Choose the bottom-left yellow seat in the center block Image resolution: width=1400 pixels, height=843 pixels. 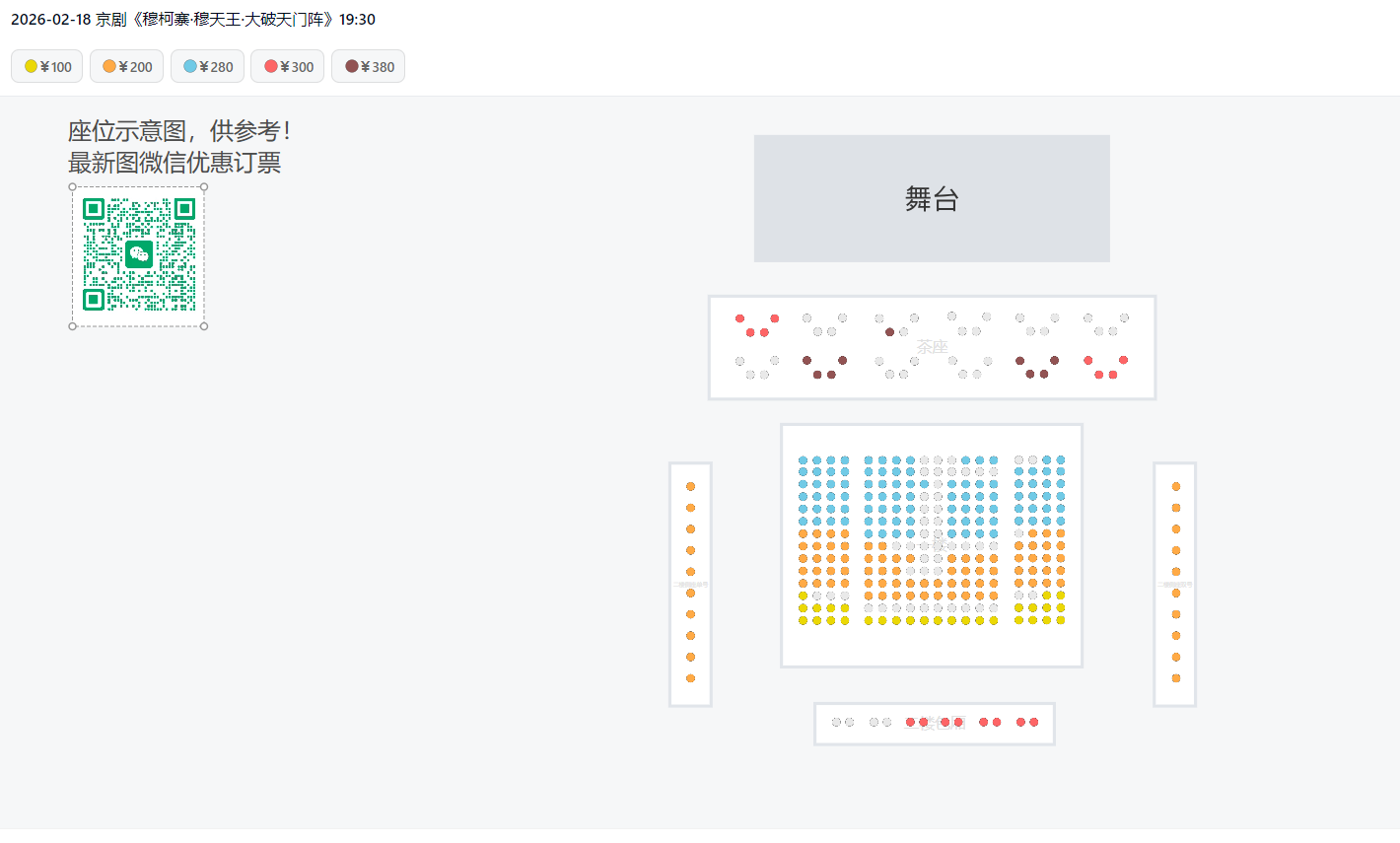(804, 620)
